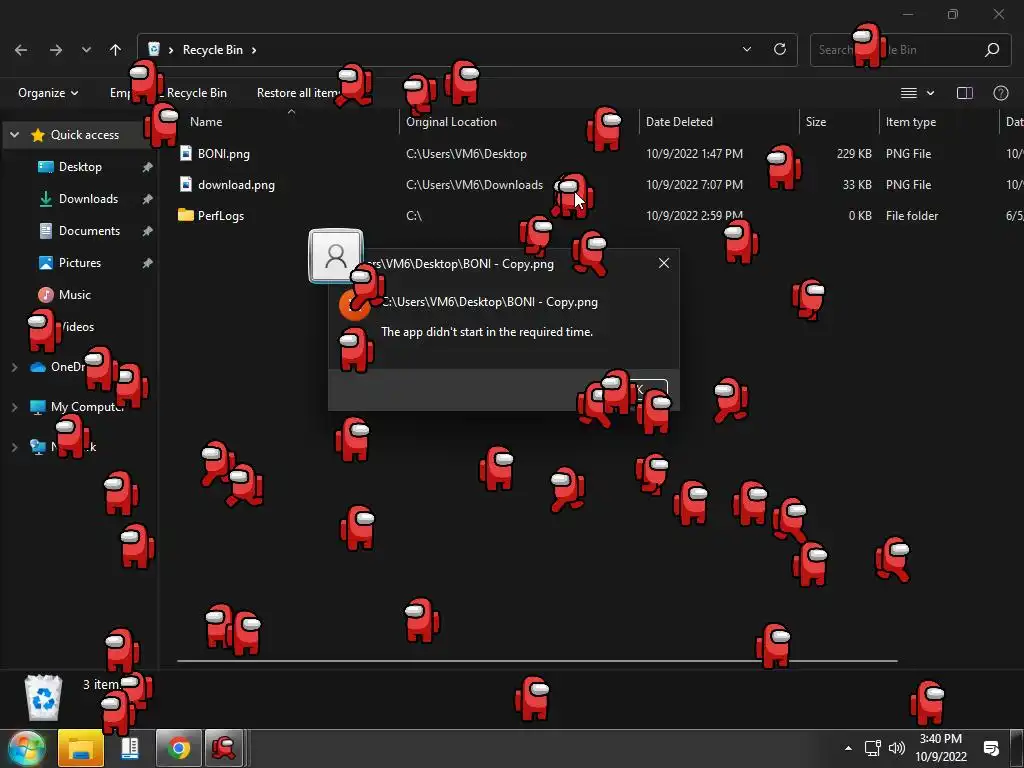Screen dimensions: 1024x768
Task: Select My Computer in navigation pane
Action: tap(87, 407)
